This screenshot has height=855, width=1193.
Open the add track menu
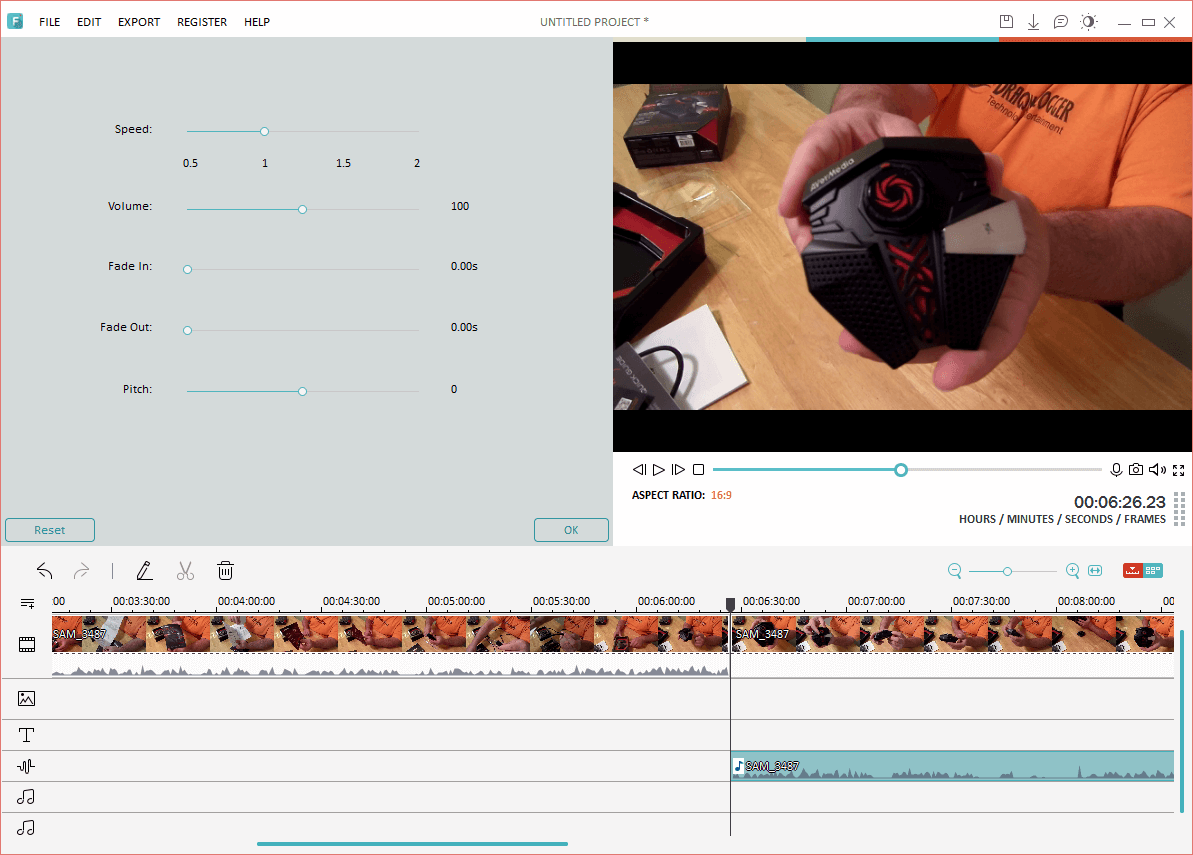point(27,603)
